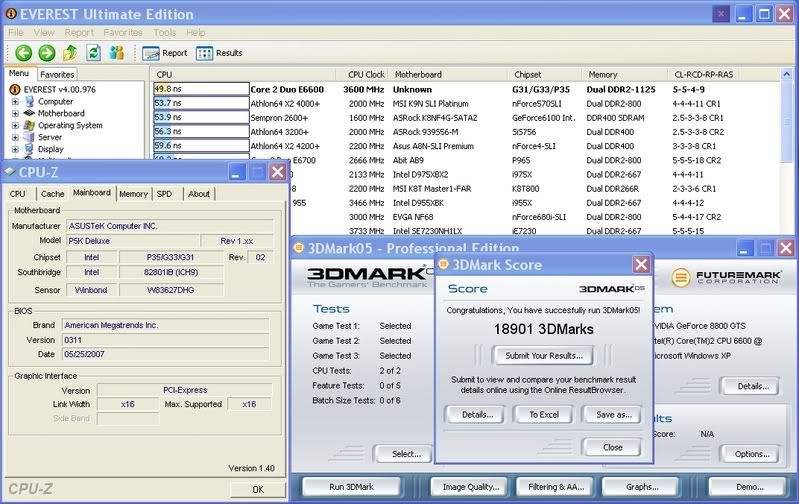Switch to the Memory tab in CPU-Z
This screenshot has height=504, width=799.
point(134,194)
